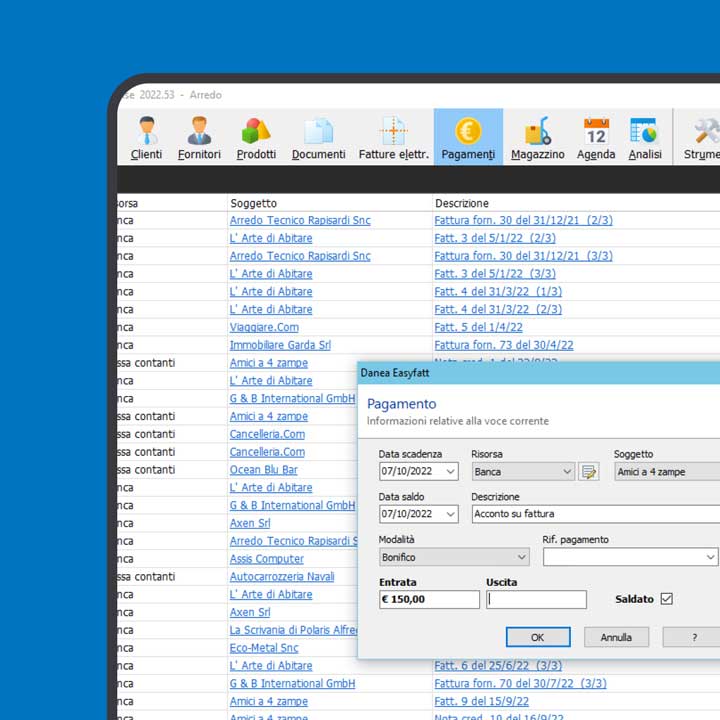Open the Fornitori section icon
This screenshot has height=720, width=720.
click(x=199, y=131)
